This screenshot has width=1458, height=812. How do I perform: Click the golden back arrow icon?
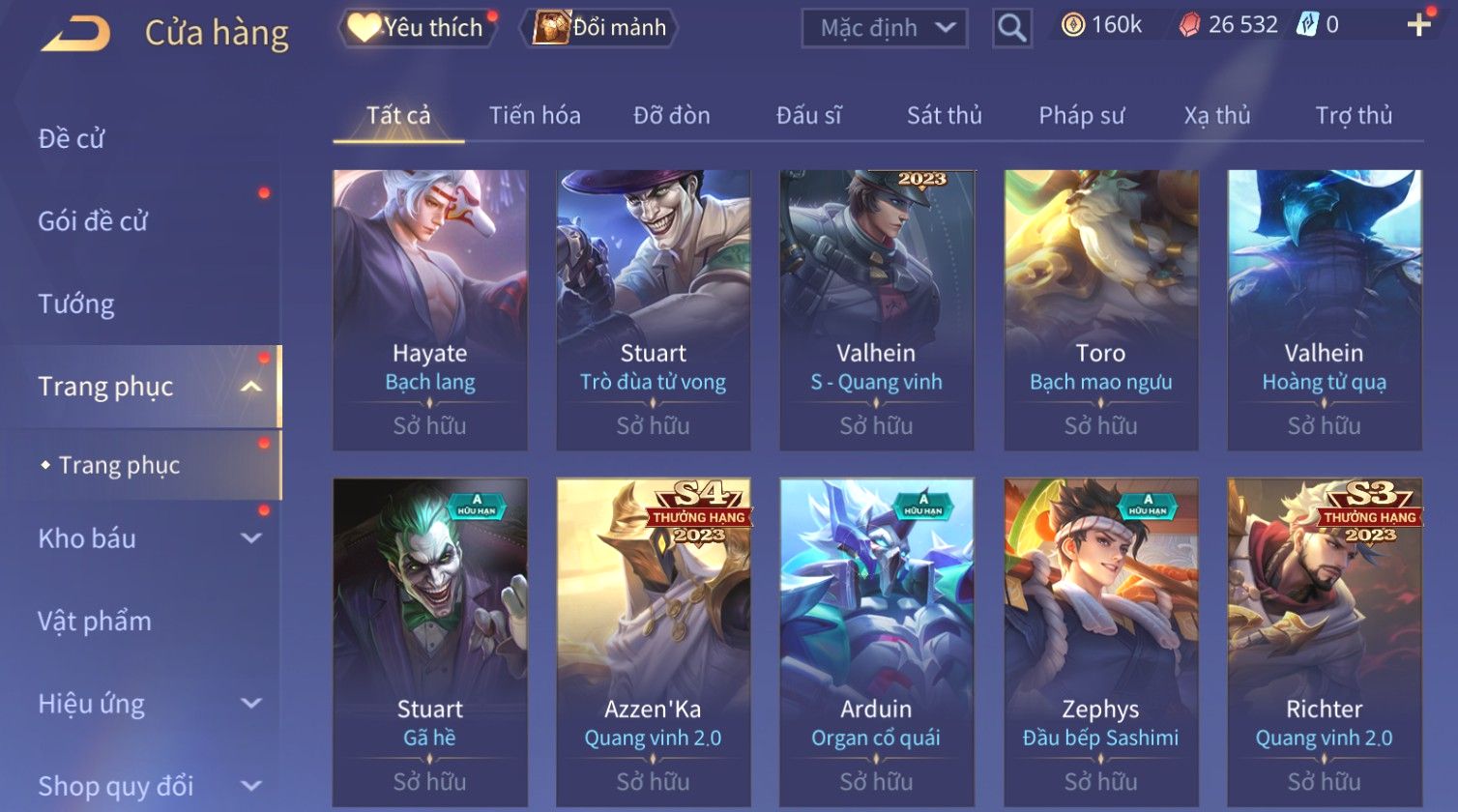pyautogui.click(x=75, y=33)
